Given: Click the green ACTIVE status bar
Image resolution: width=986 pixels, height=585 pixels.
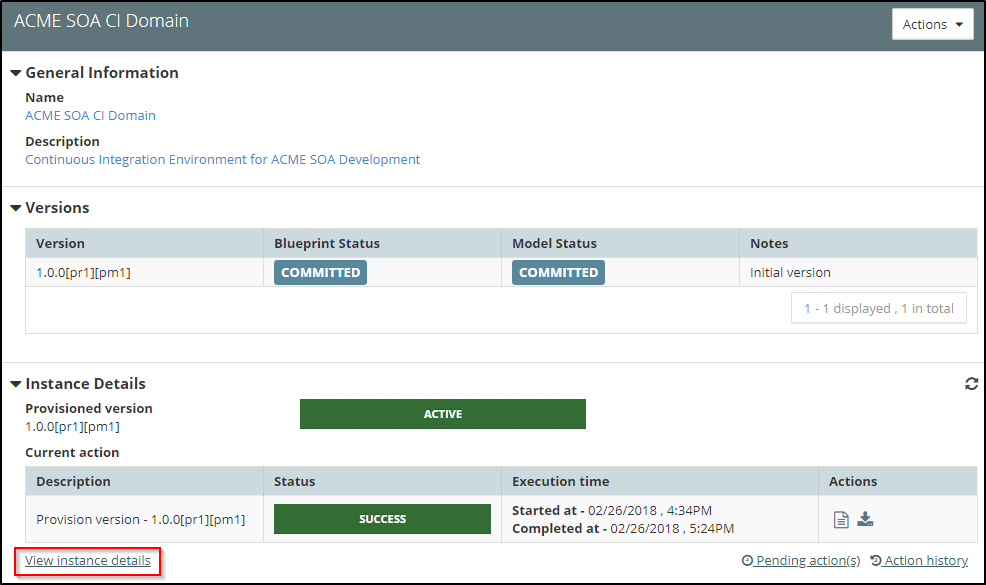Looking at the screenshot, I should click(x=442, y=414).
